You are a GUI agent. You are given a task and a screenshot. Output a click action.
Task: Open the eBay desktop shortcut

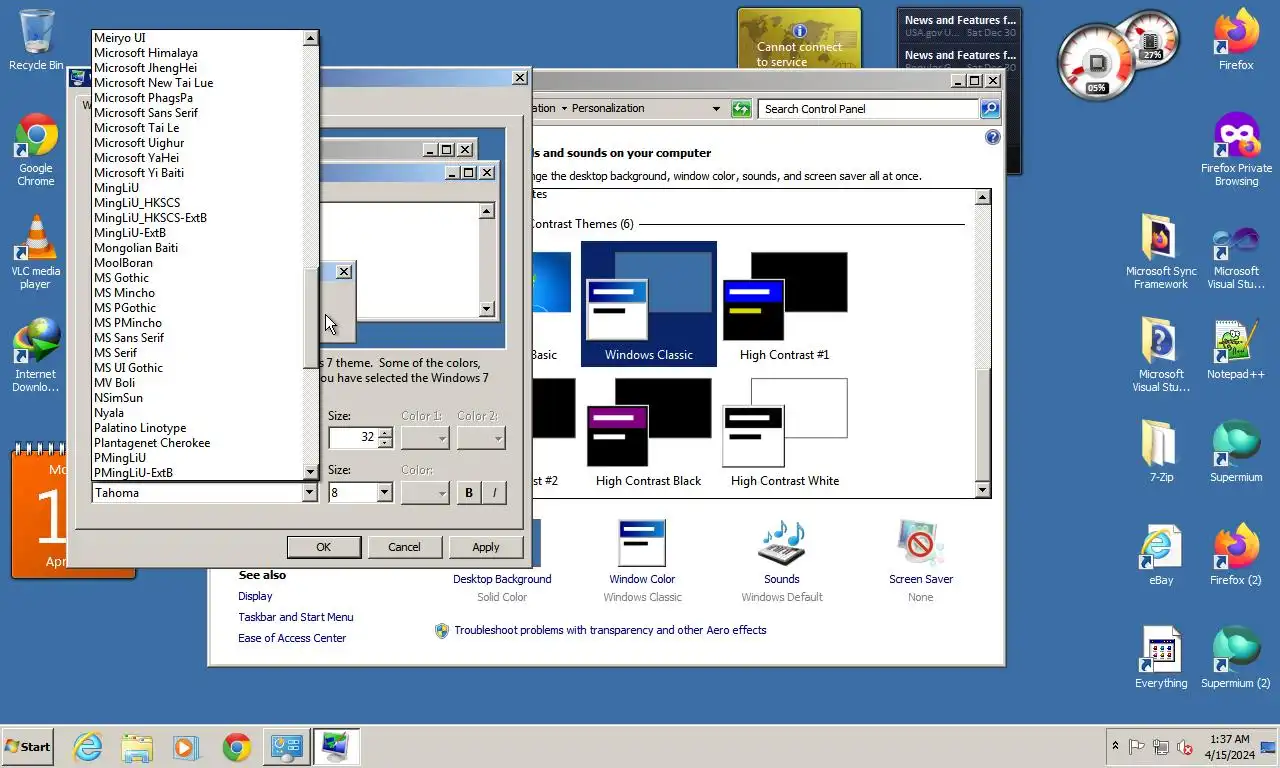(x=1161, y=555)
